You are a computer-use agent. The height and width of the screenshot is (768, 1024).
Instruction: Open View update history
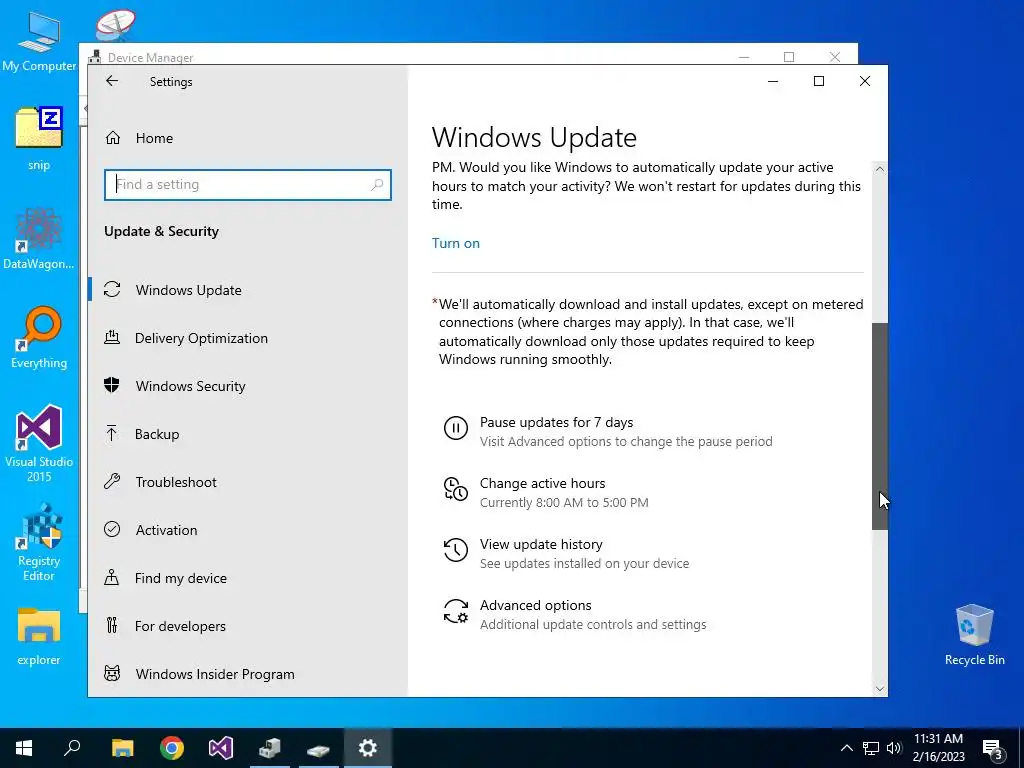coord(566,553)
